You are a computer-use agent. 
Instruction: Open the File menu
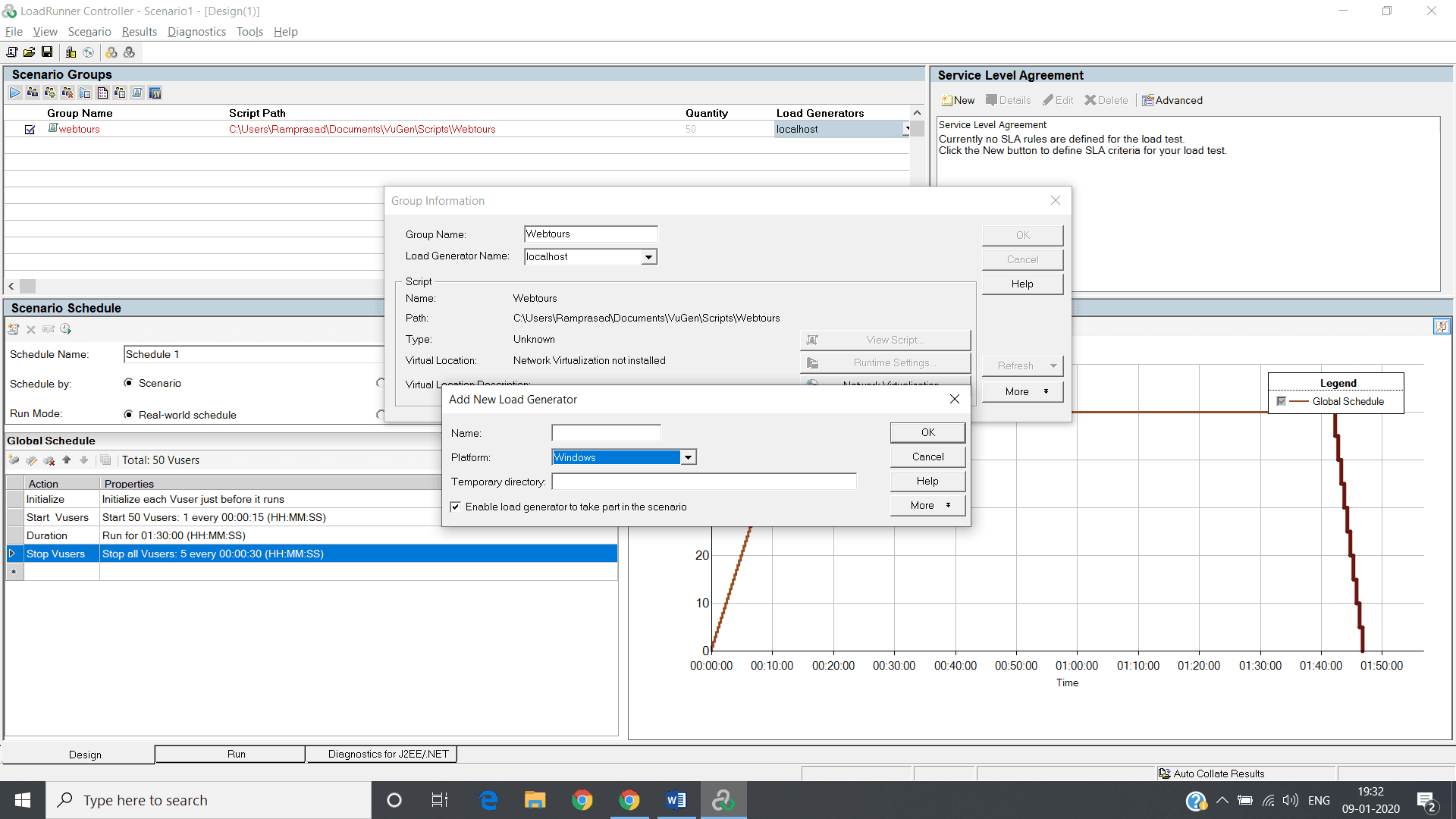(14, 32)
